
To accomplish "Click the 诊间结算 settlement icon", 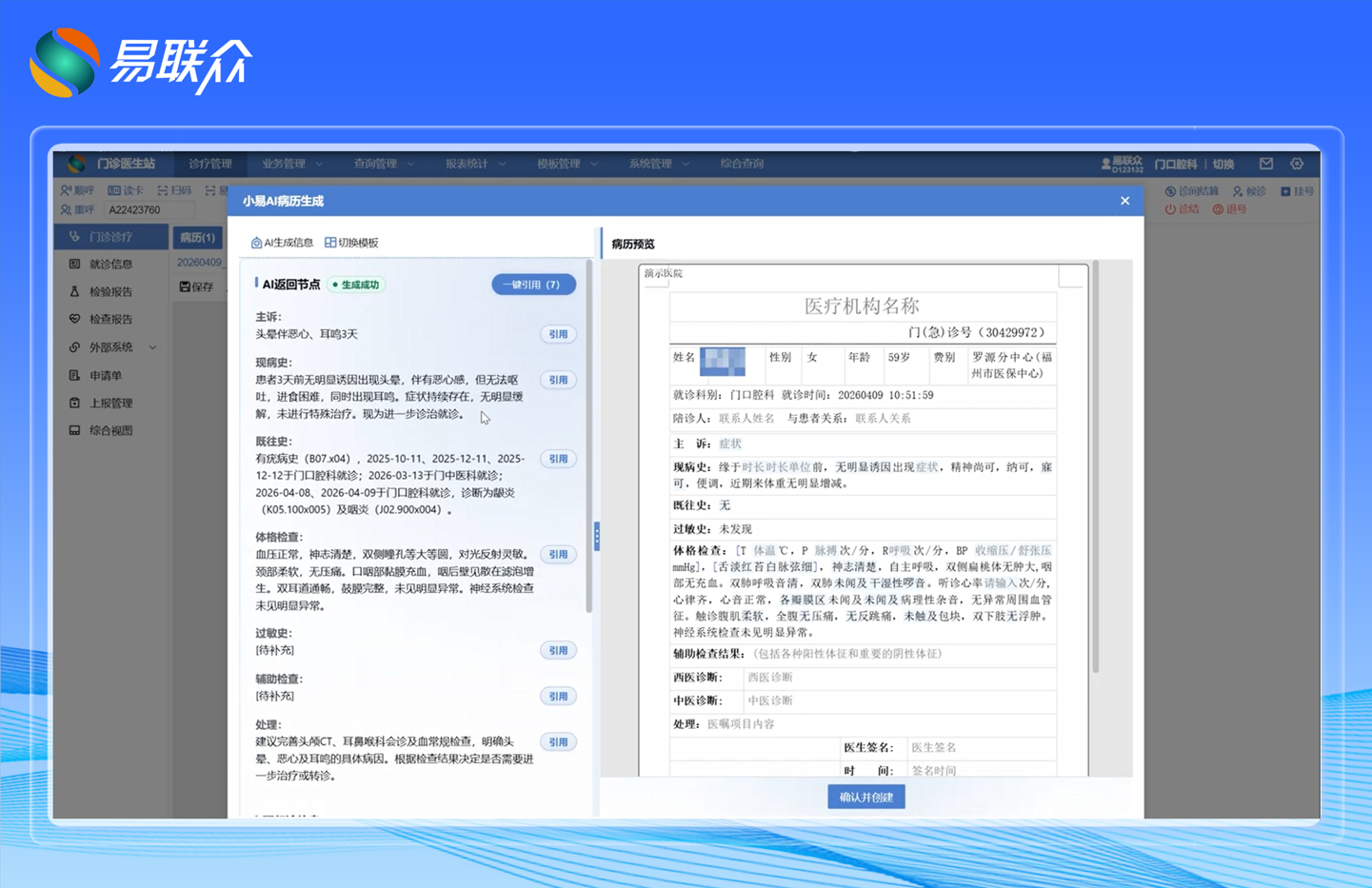I will click(x=1170, y=191).
